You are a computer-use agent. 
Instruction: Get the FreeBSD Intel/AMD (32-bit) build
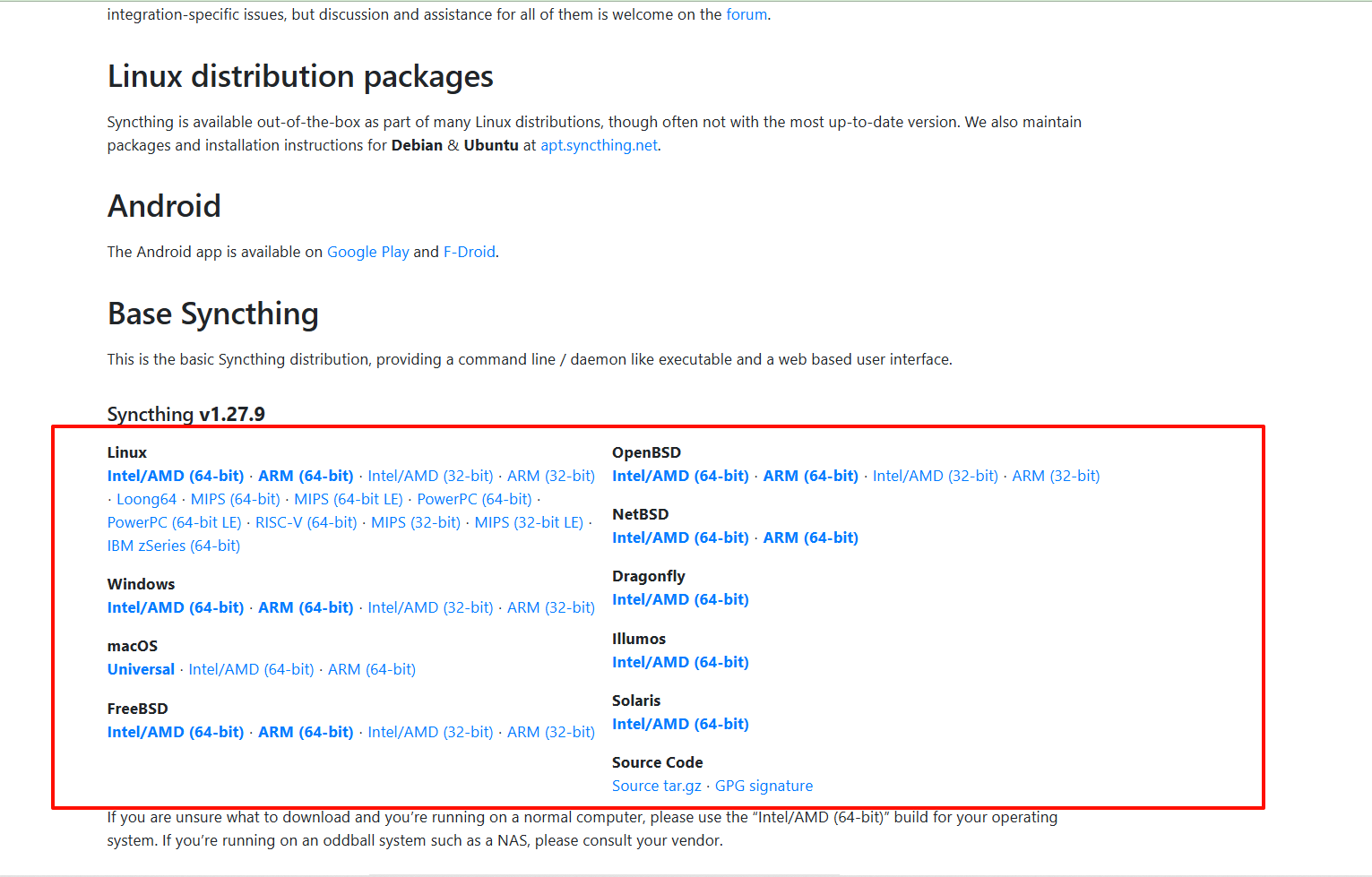[430, 732]
